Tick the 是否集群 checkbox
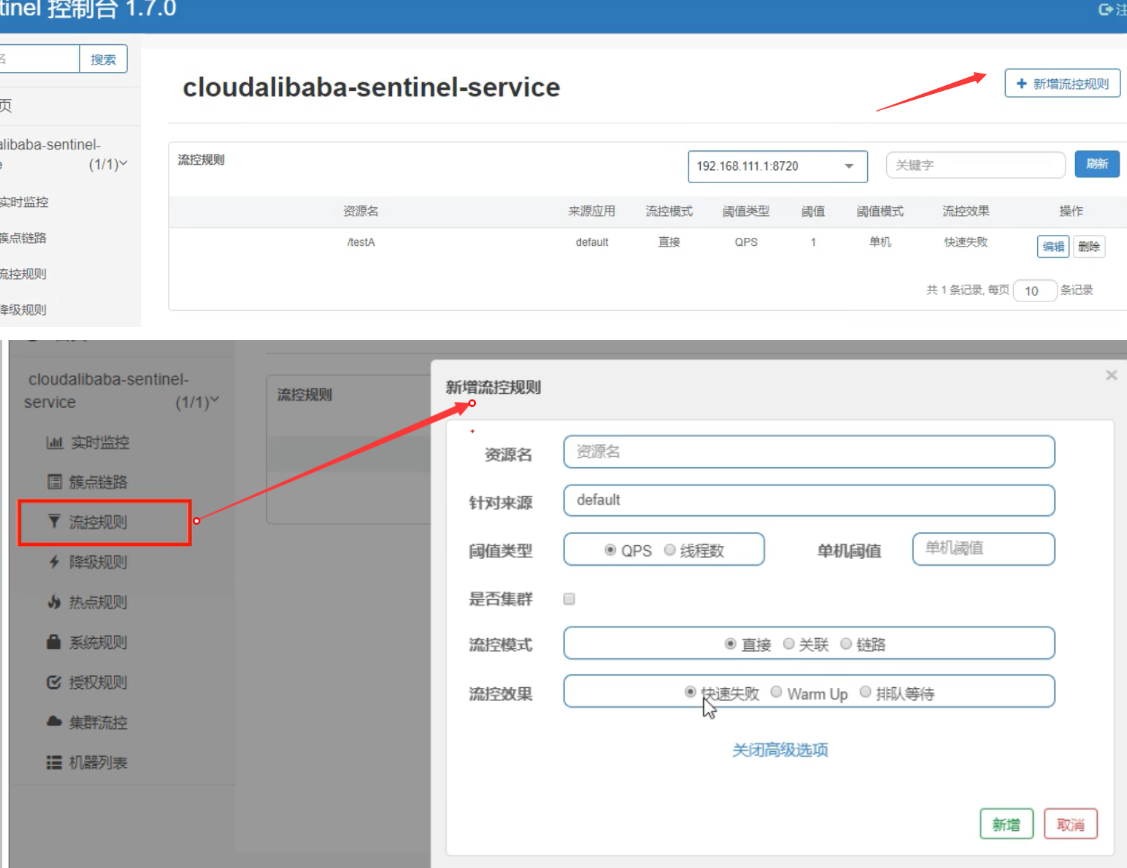1127x868 pixels. click(569, 599)
